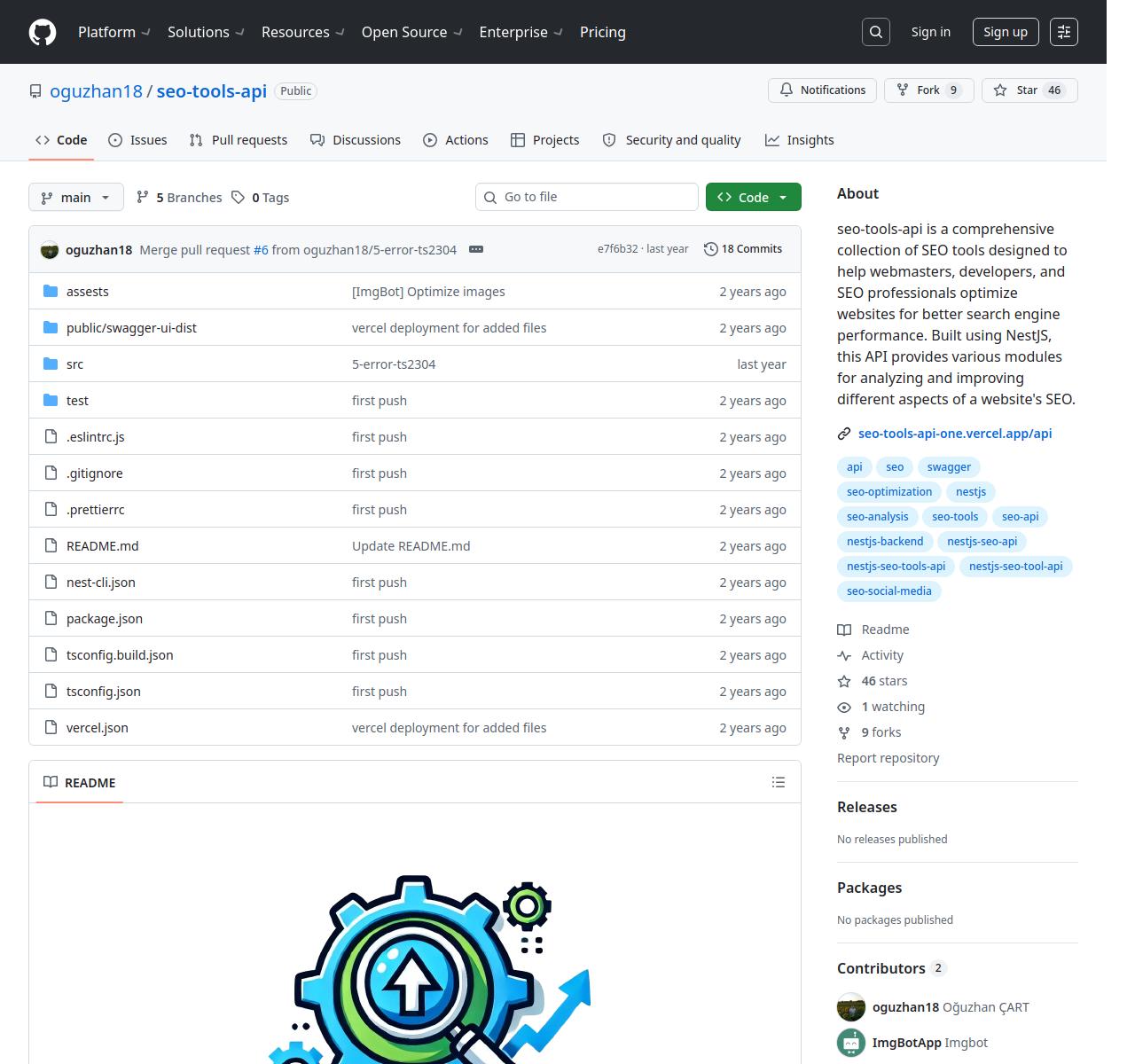Select the nestjs topic tag

(971, 492)
